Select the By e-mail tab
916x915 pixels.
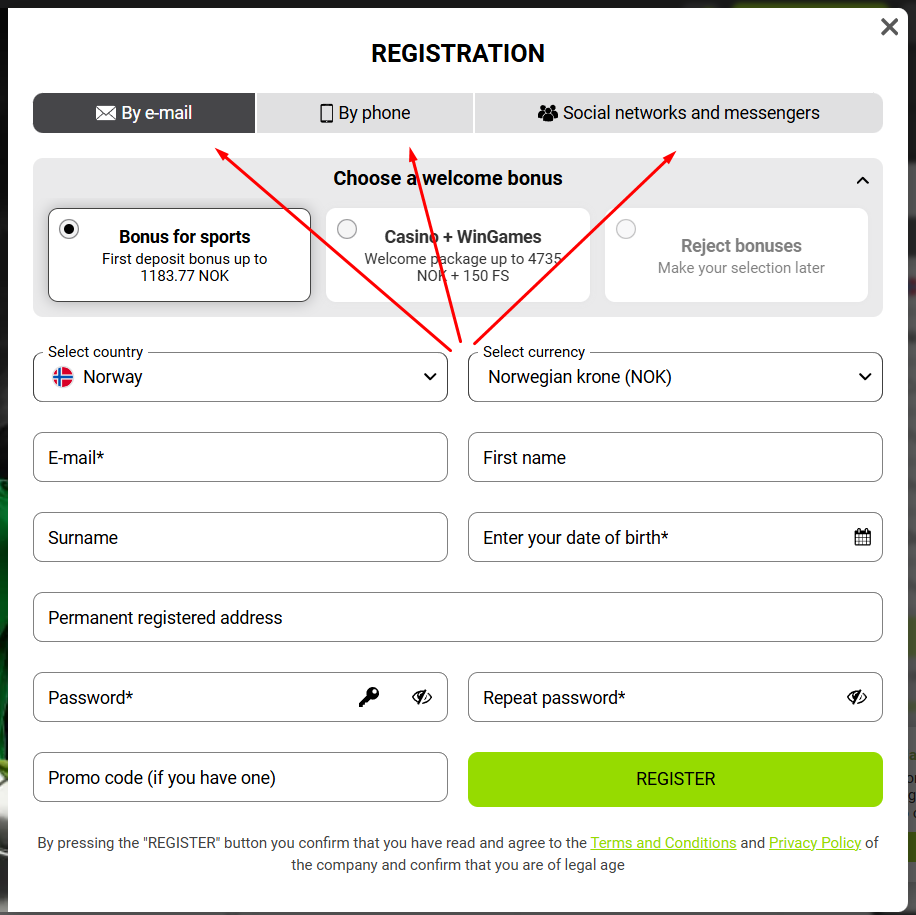[x=144, y=113]
